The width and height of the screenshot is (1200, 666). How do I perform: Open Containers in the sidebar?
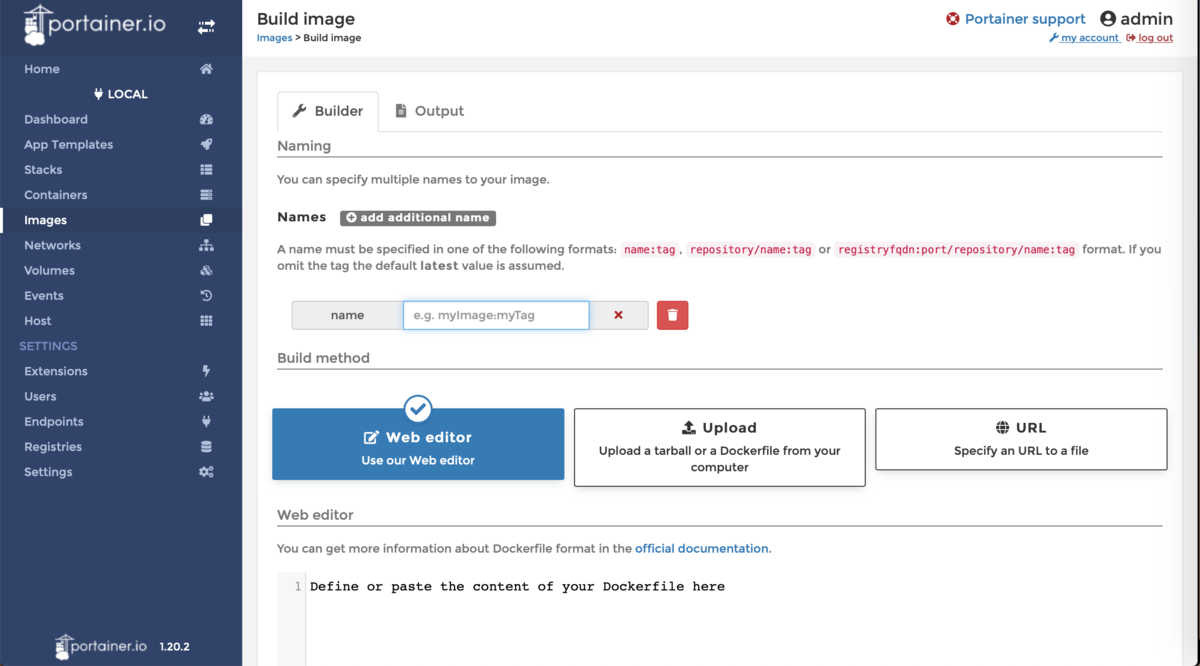pyautogui.click(x=56, y=195)
